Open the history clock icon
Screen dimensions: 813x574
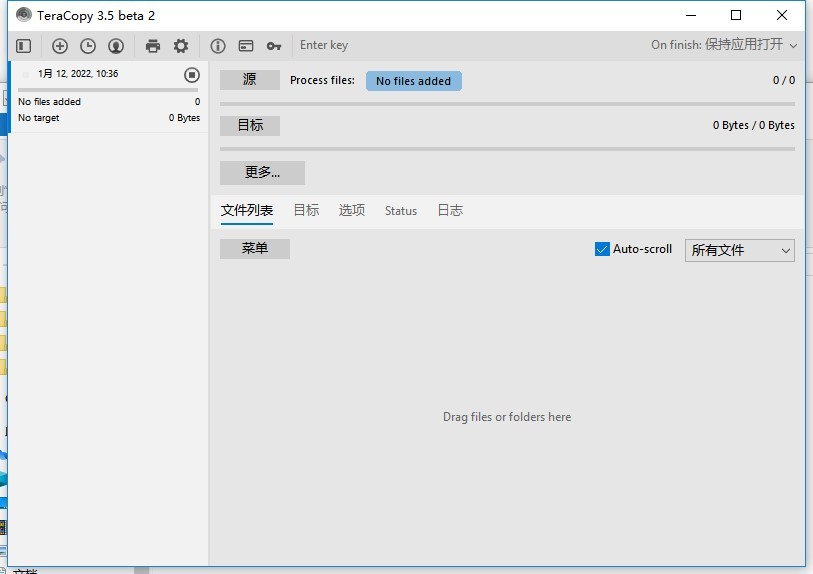(x=88, y=46)
